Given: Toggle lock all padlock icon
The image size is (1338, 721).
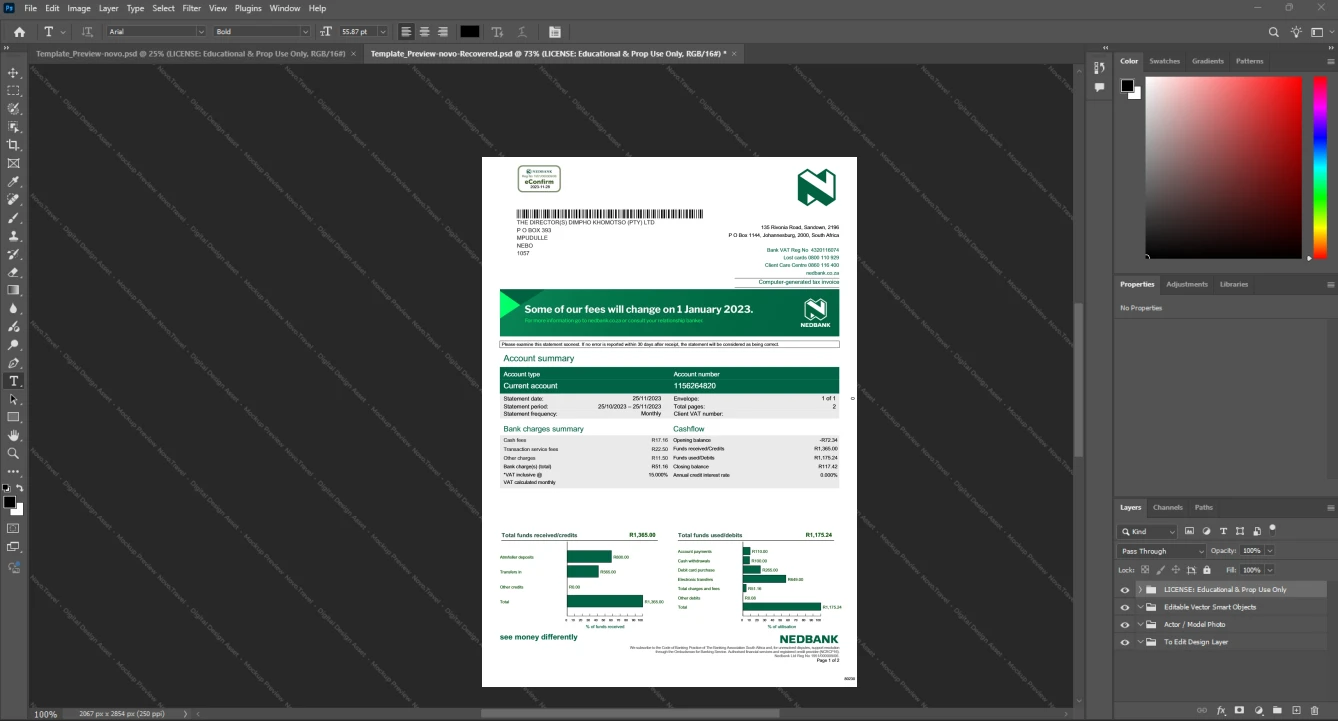Looking at the screenshot, I should pos(1205,570).
